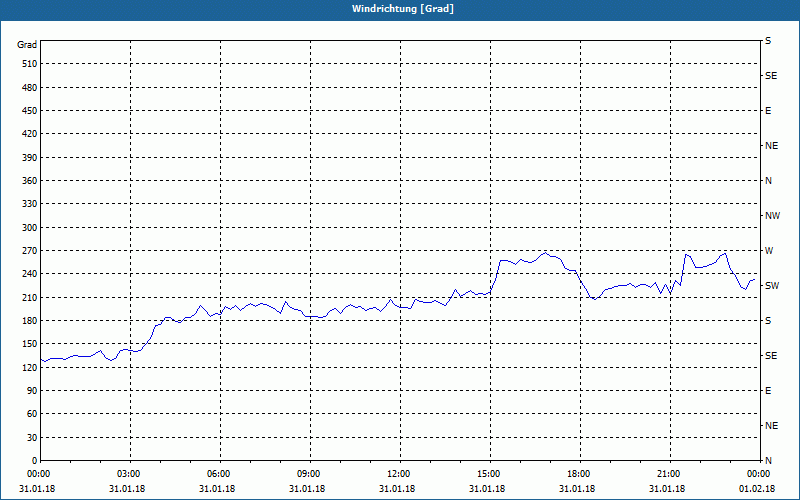Click the 120 y-axis tick label

click(x=29, y=367)
